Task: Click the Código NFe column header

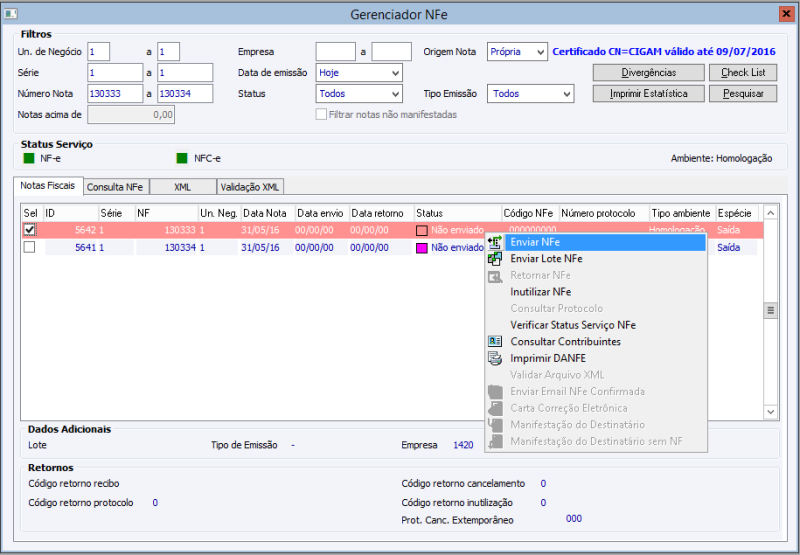Action: [531, 213]
